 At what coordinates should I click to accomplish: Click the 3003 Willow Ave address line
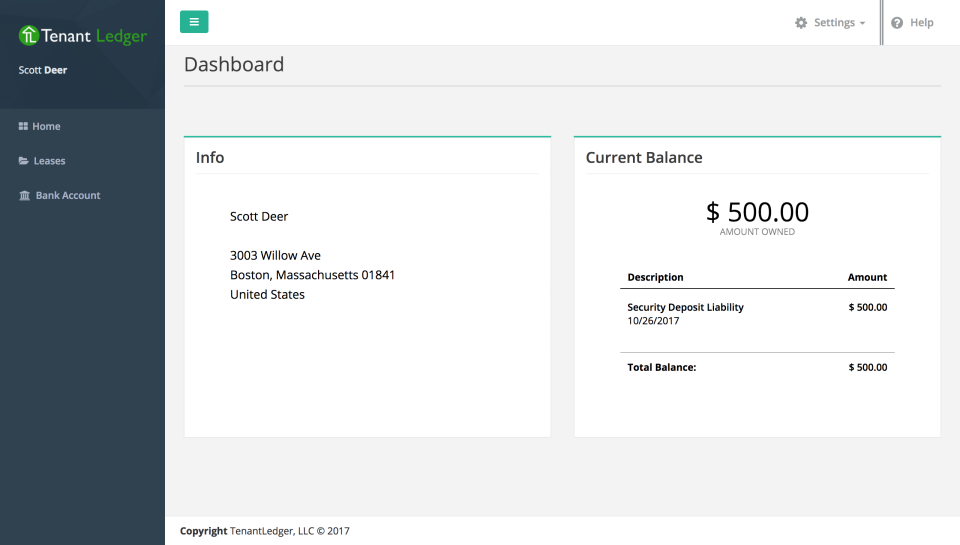tap(275, 256)
